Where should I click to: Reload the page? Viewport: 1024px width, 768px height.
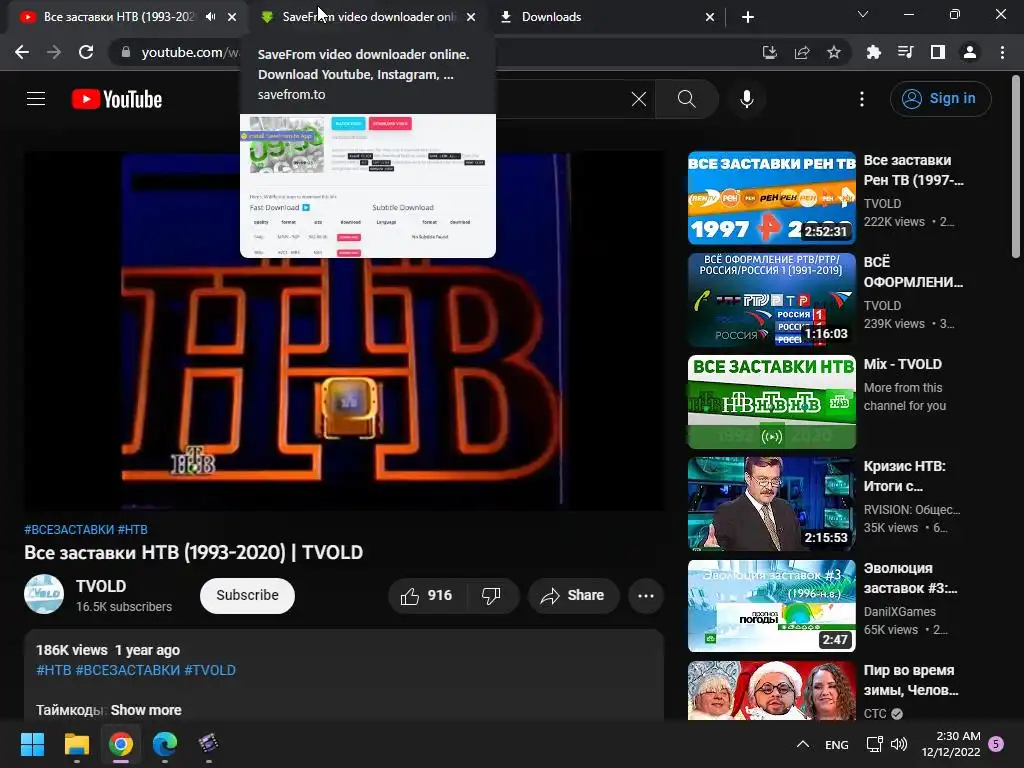[86, 52]
